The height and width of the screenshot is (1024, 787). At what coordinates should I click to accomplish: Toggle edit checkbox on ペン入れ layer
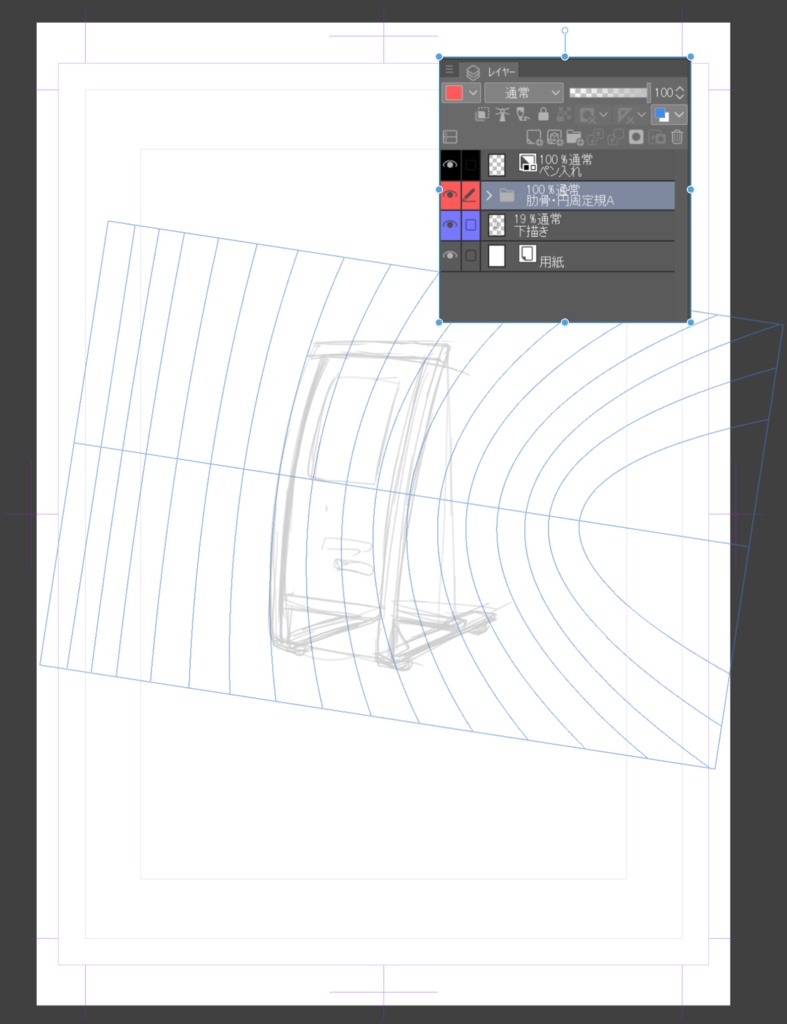pyautogui.click(x=470, y=165)
